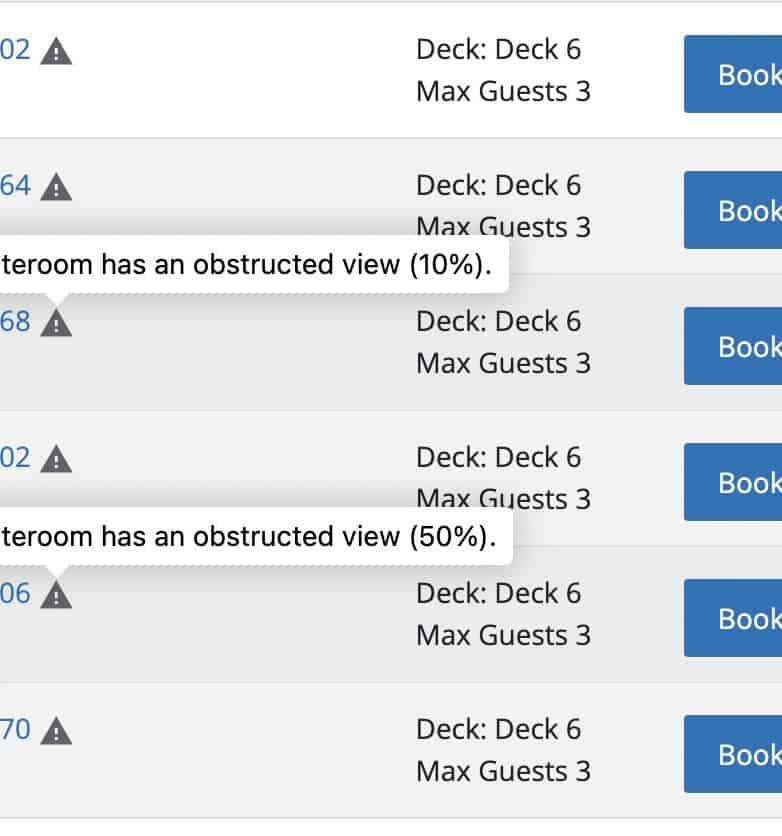The width and height of the screenshot is (782, 836).
Task: Click warning triangle next to stateroom ending 70
Action: click(x=56, y=731)
